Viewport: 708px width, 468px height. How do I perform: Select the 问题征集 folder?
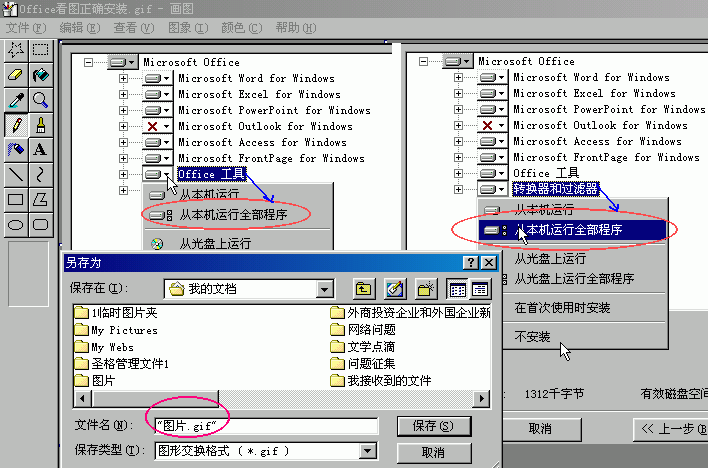pos(363,364)
